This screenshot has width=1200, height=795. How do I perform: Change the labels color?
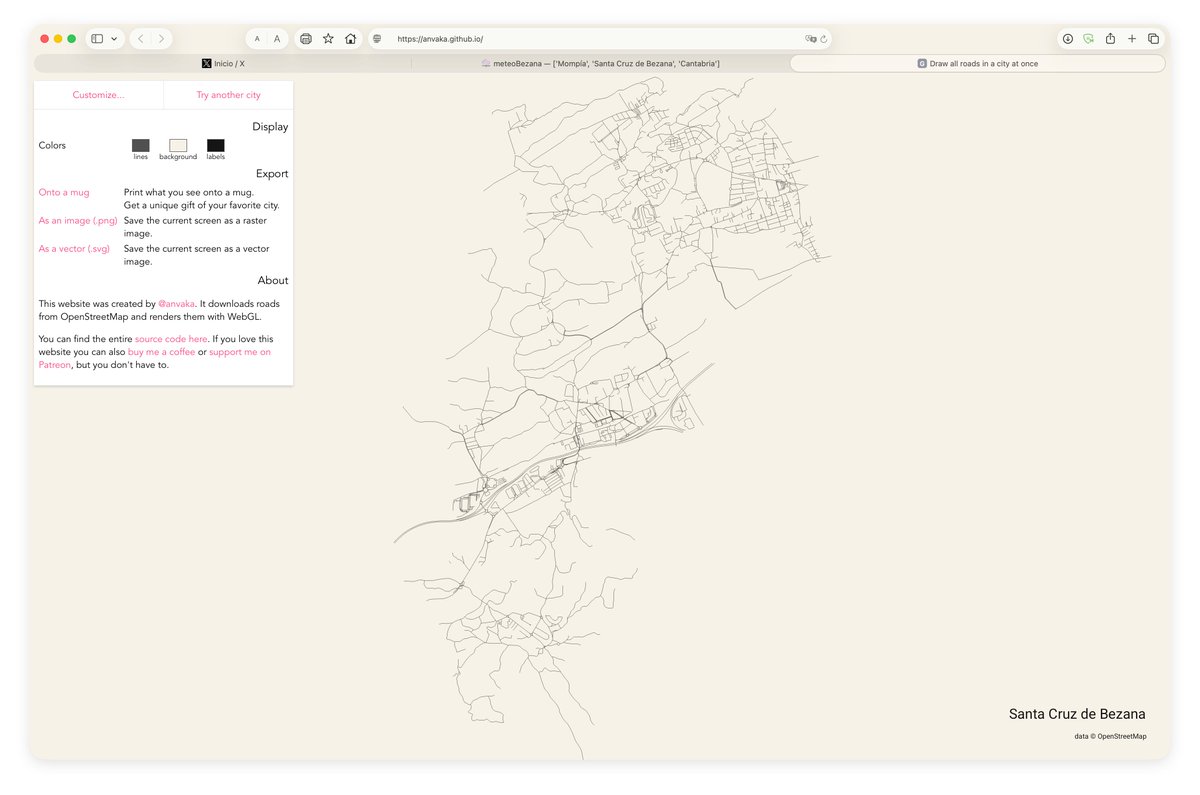[215, 145]
